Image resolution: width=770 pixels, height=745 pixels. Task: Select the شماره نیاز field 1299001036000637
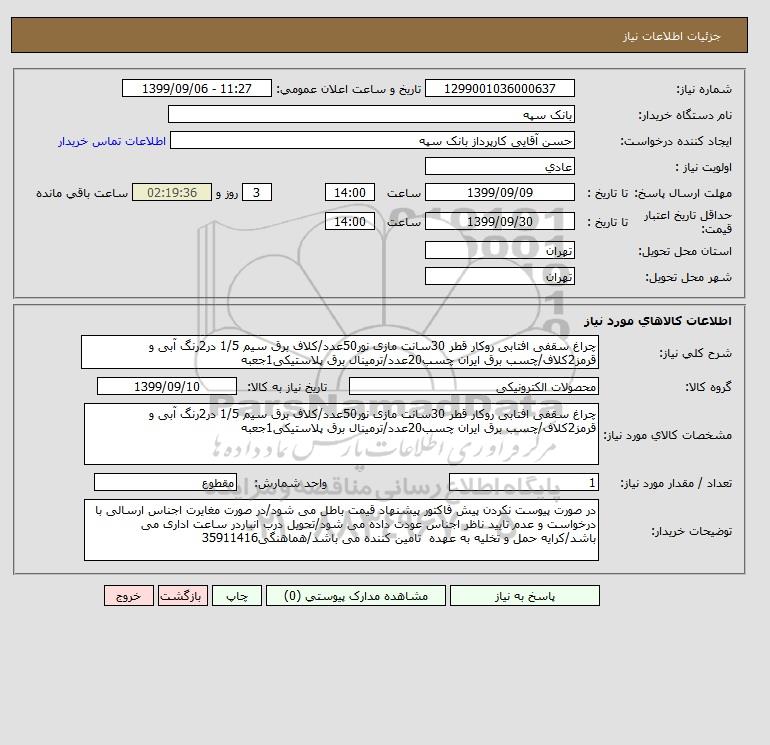499,88
